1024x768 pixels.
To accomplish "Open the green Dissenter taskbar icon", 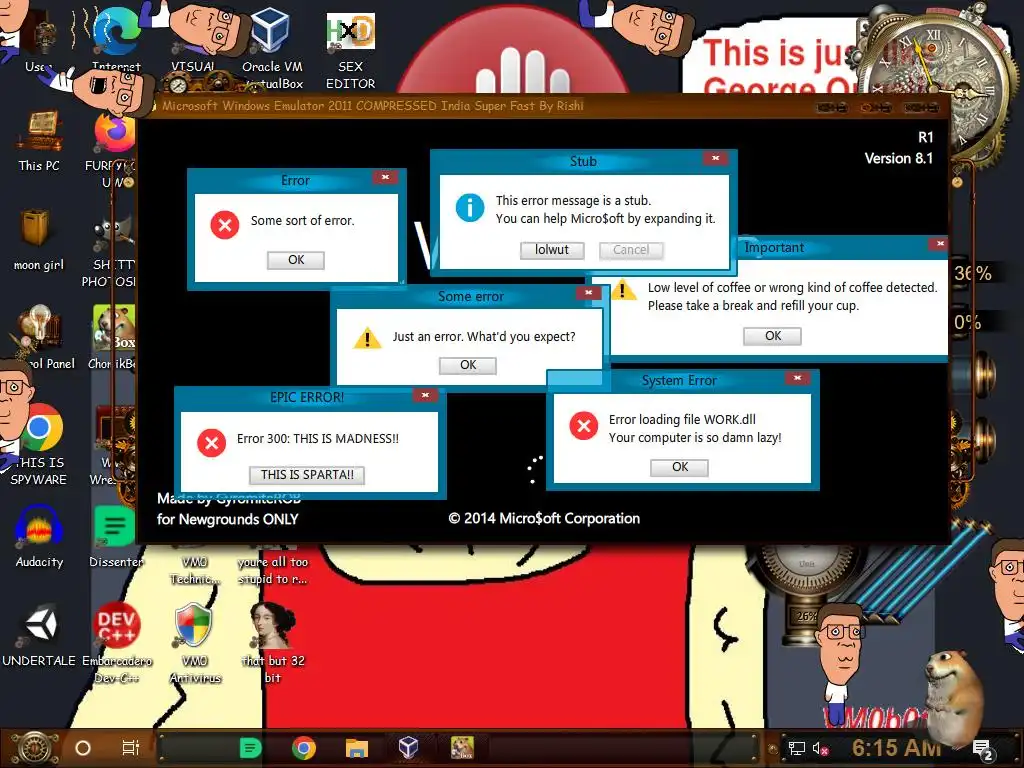I will tap(250, 748).
